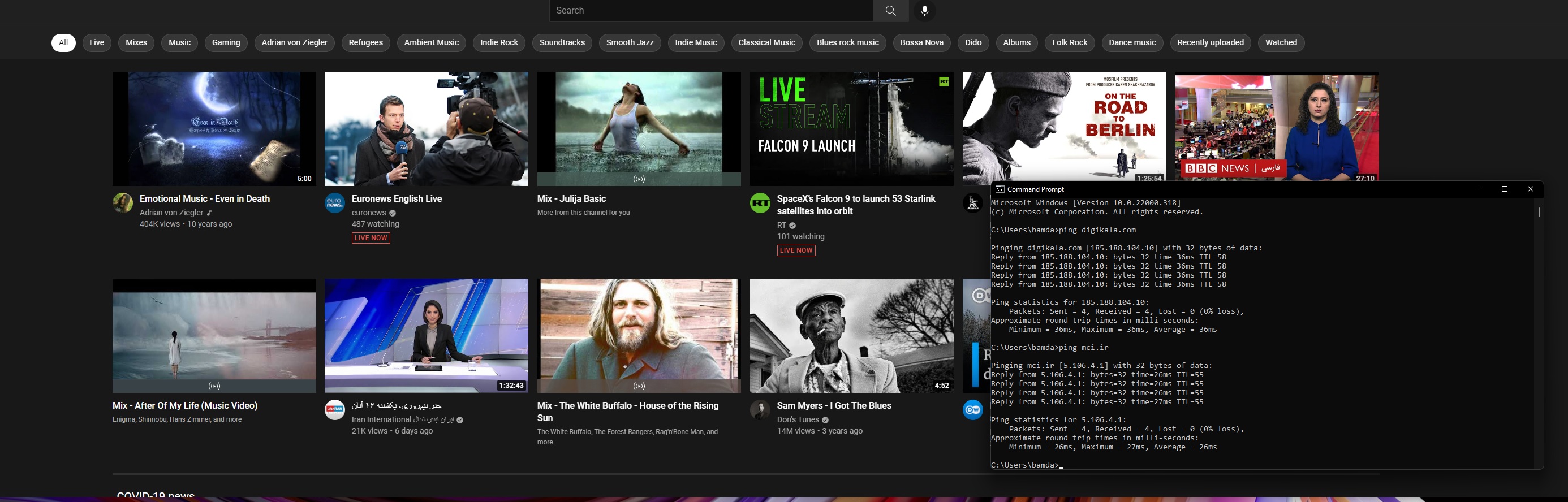The image size is (1568, 502).
Task: Select the Watched filter chip
Action: pos(1281,42)
